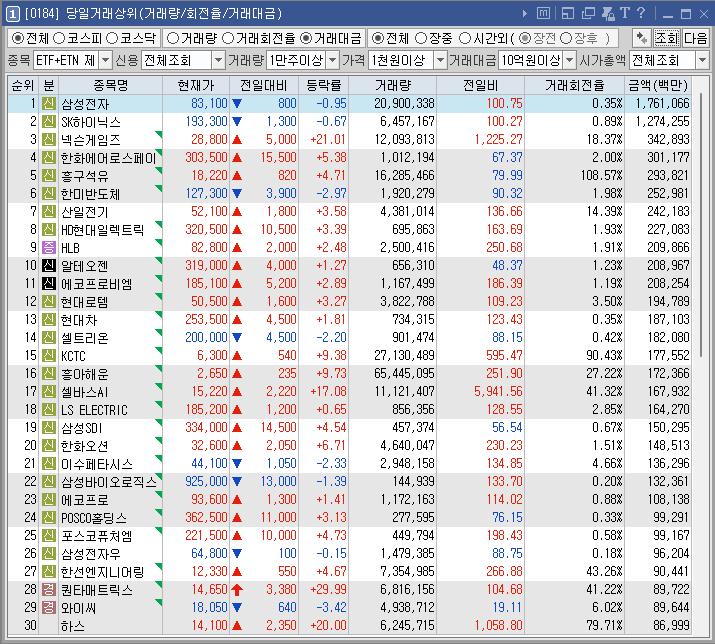Click the linked arrows icon next to 조회
The height and width of the screenshot is (644, 715).
coord(641,38)
